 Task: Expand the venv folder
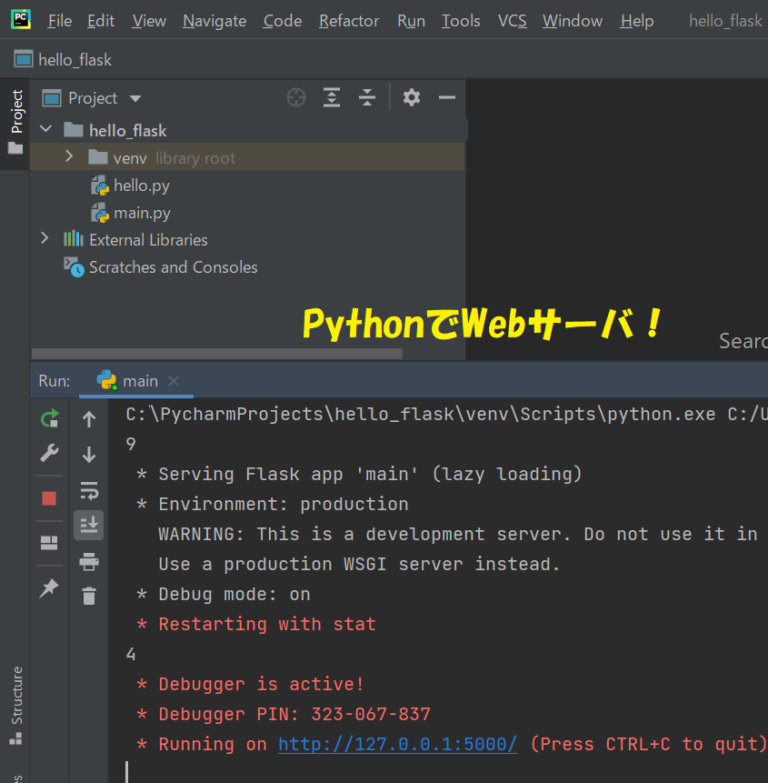[x=68, y=157]
